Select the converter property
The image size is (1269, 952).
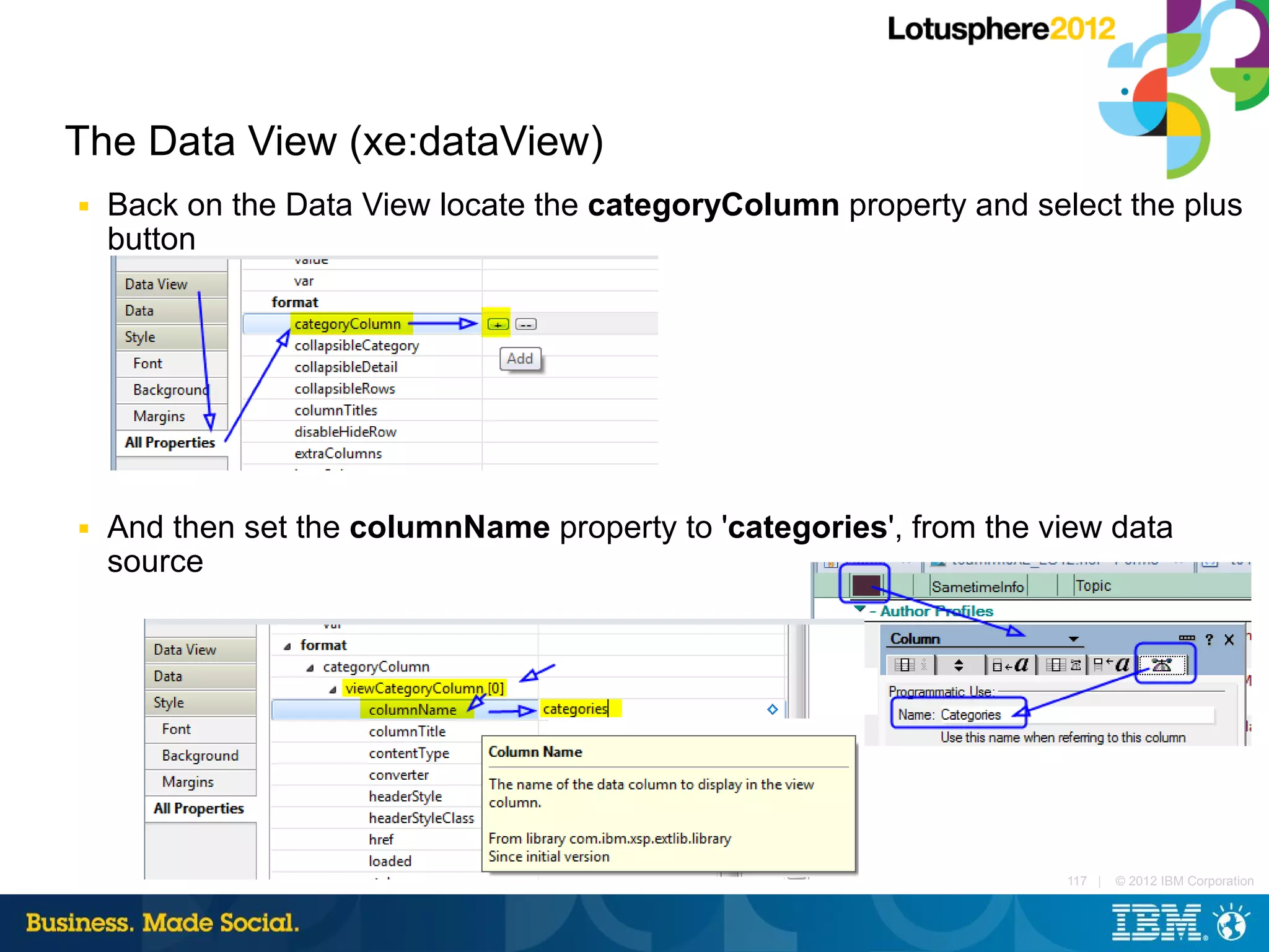398,775
